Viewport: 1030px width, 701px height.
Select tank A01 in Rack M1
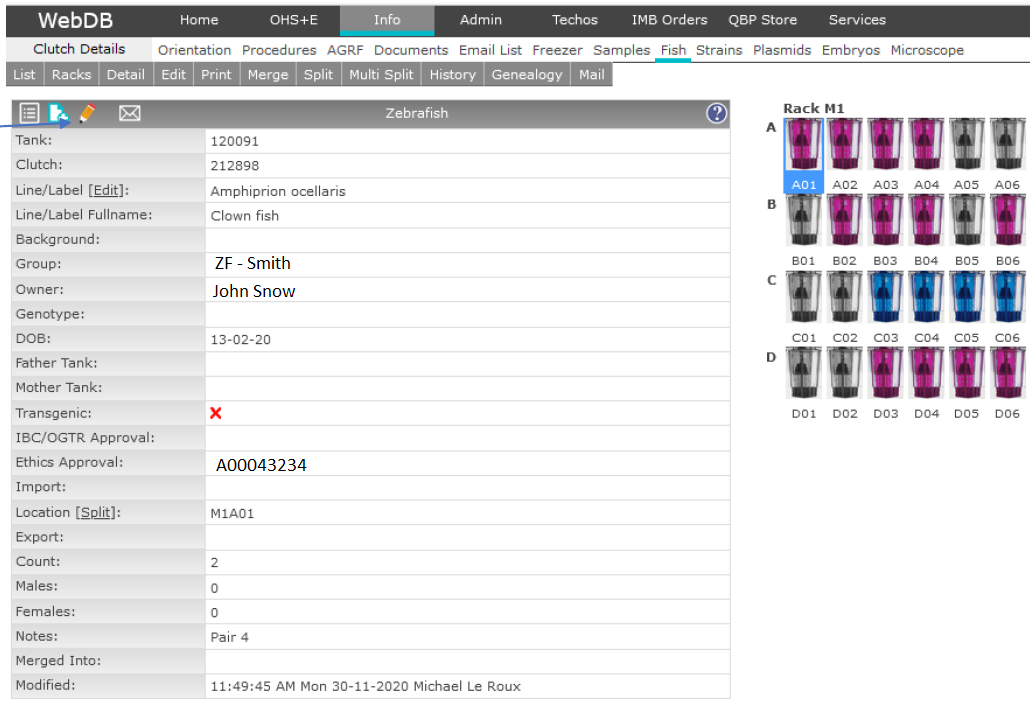tap(804, 147)
